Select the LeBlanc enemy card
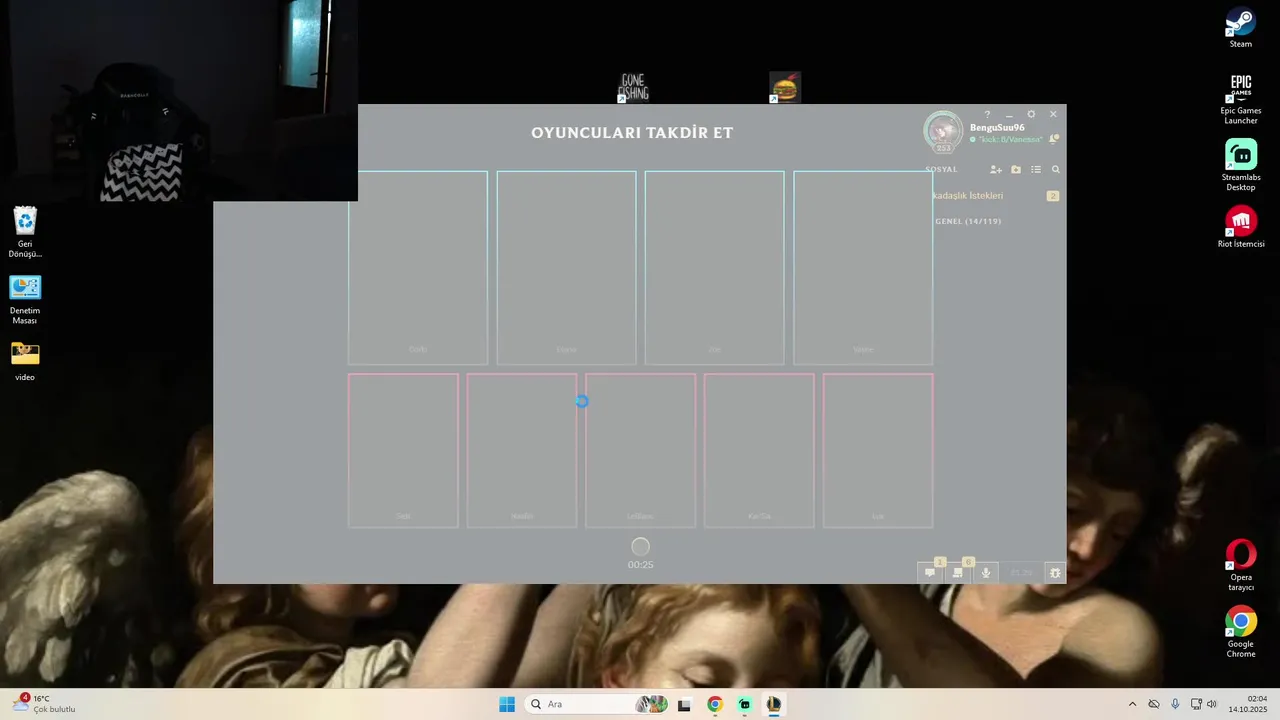The height and width of the screenshot is (720, 1280). tap(640, 450)
